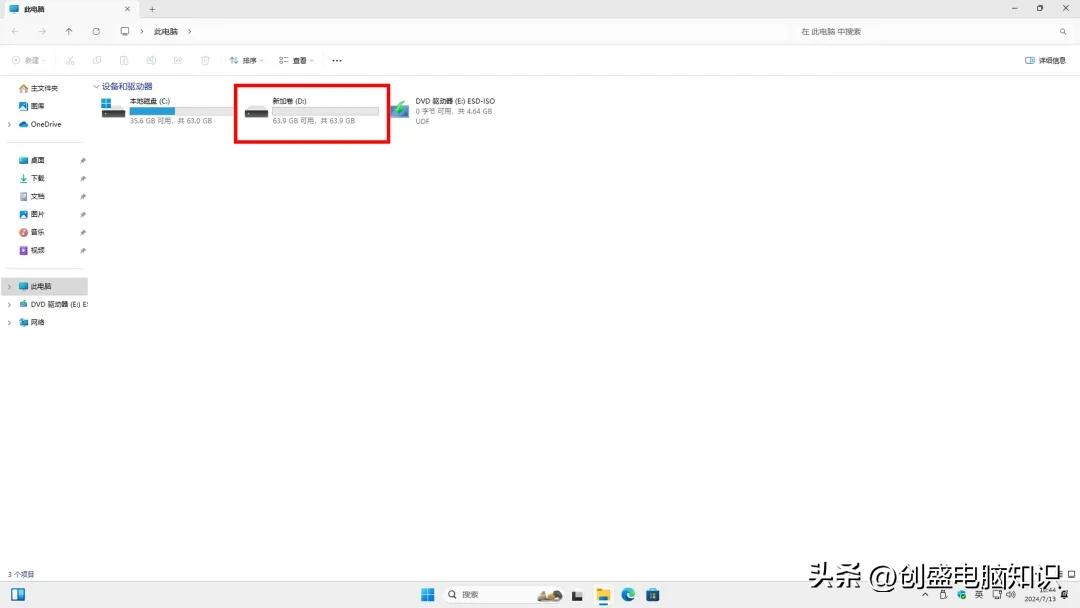The image size is (1080, 608).
Task: Click the Share icon in the toolbar
Action: click(x=178, y=60)
